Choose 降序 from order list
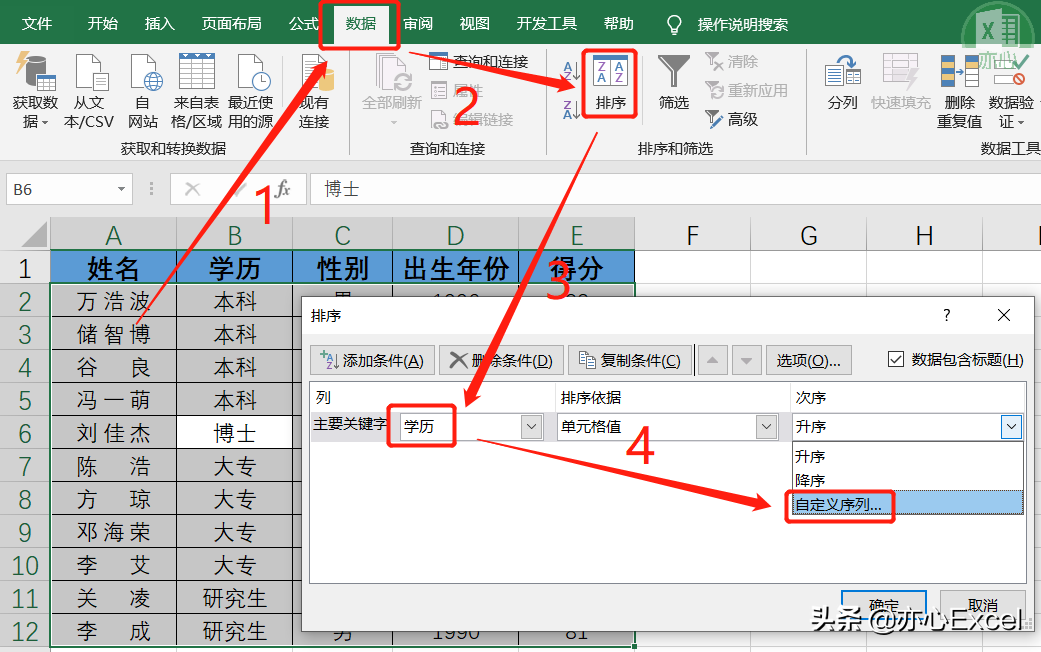Viewport: 1041px width, 652px height. 908,480
